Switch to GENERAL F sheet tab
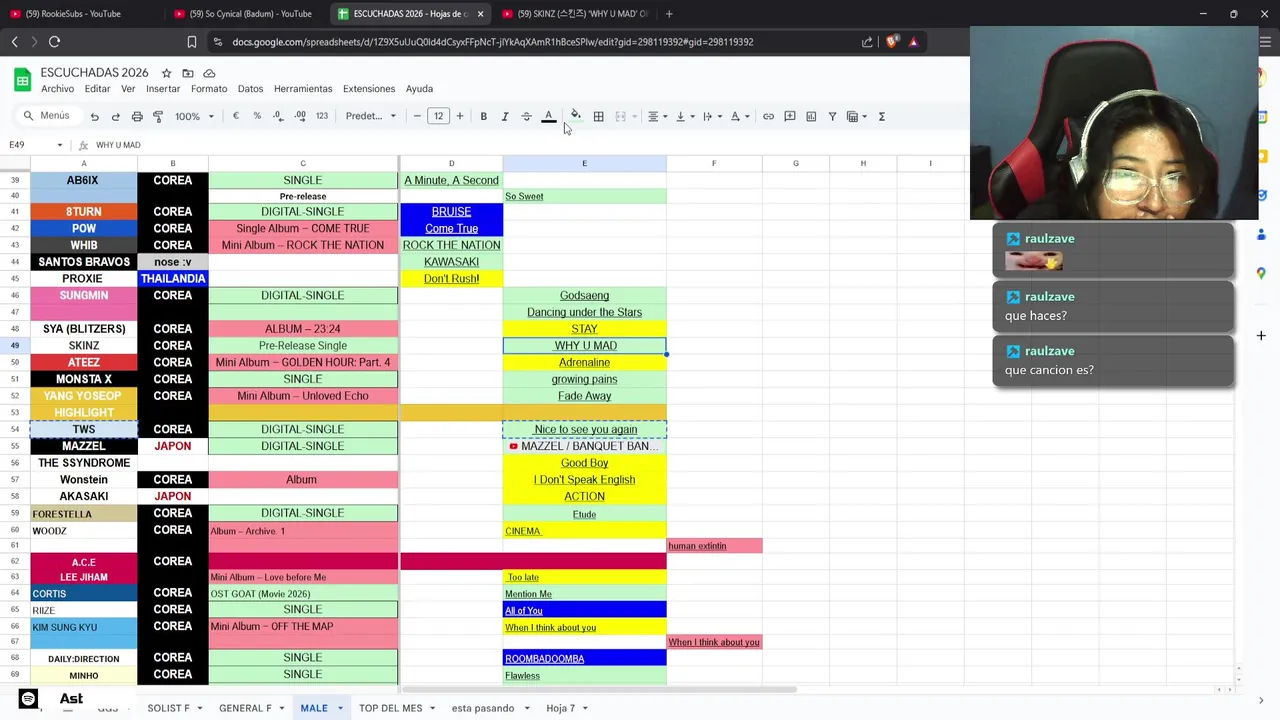 click(245, 708)
